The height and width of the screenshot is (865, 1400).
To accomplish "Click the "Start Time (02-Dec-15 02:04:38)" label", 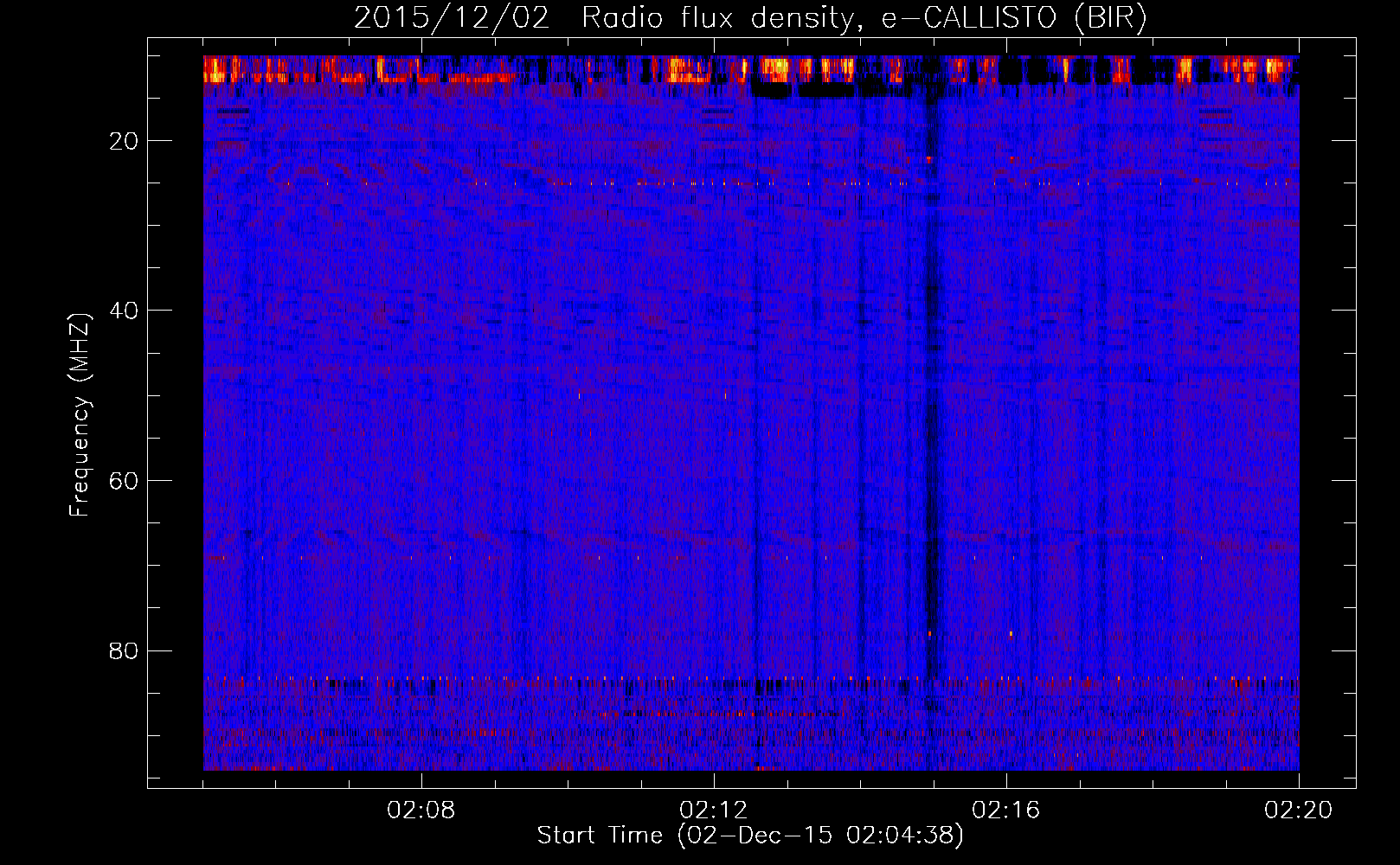I will point(750,836).
